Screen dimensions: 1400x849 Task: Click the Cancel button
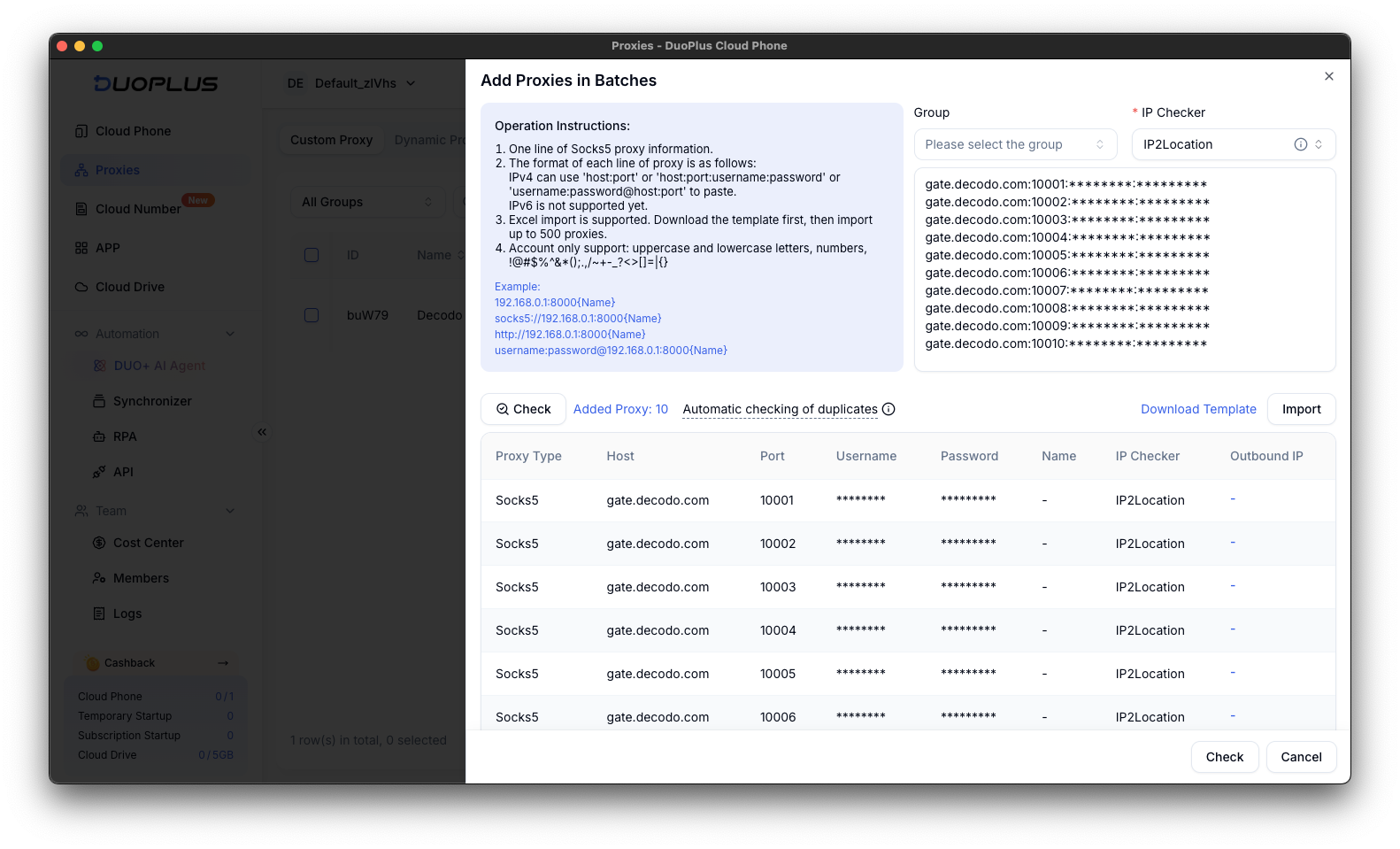point(1301,757)
